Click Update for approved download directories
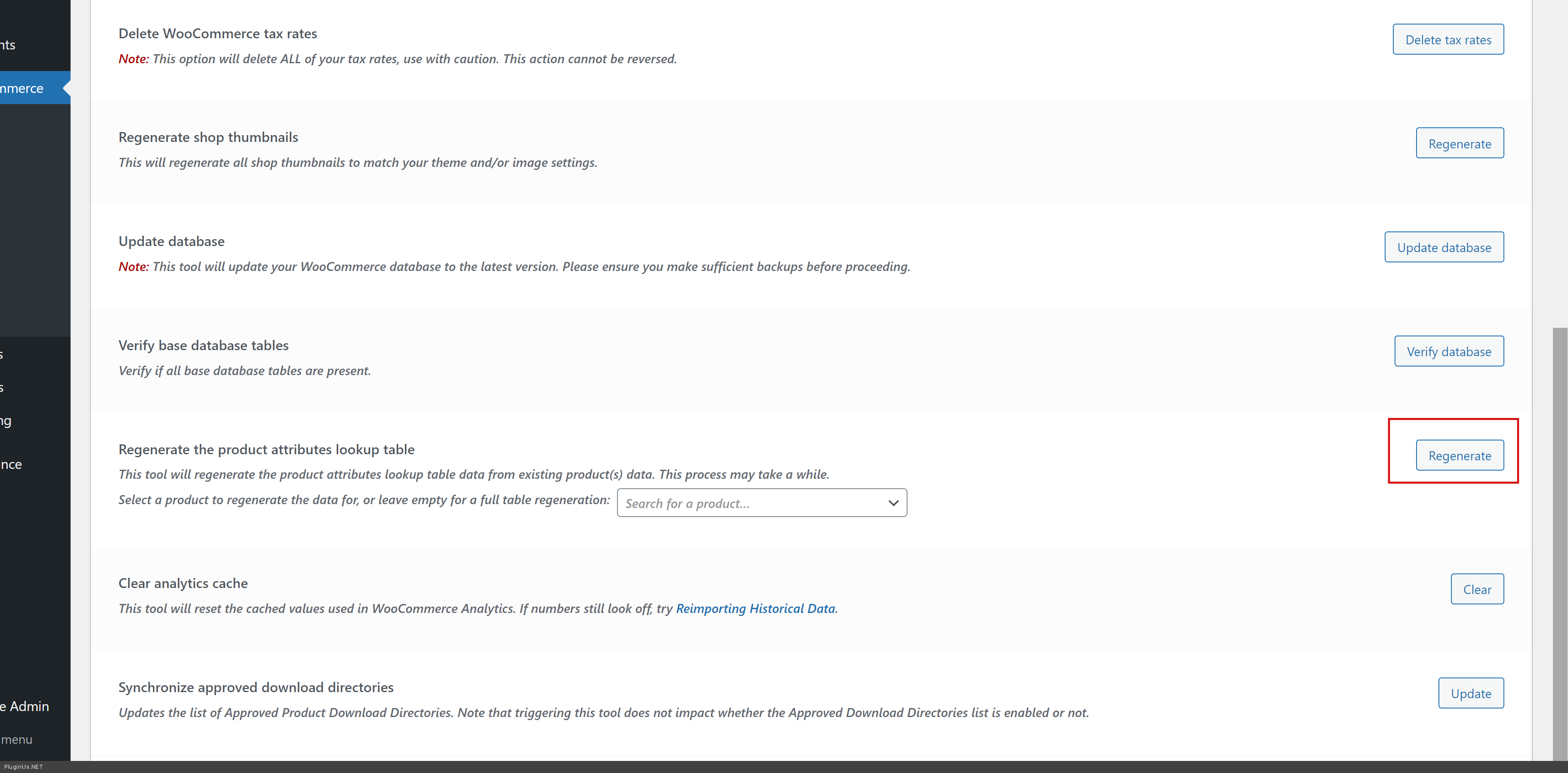1568x773 pixels. coord(1470,693)
